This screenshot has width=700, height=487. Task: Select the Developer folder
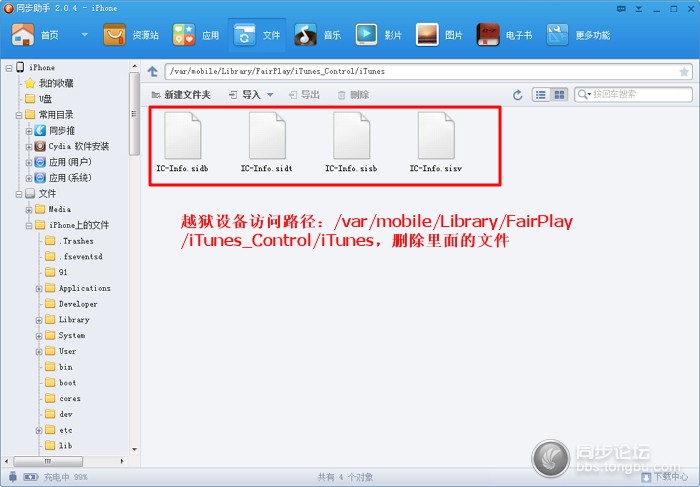coord(71,304)
